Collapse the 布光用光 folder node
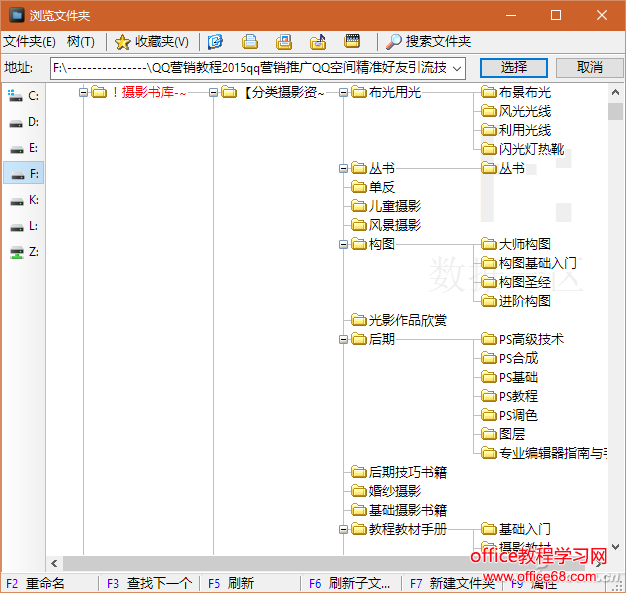The width and height of the screenshot is (626, 593). pos(344,93)
